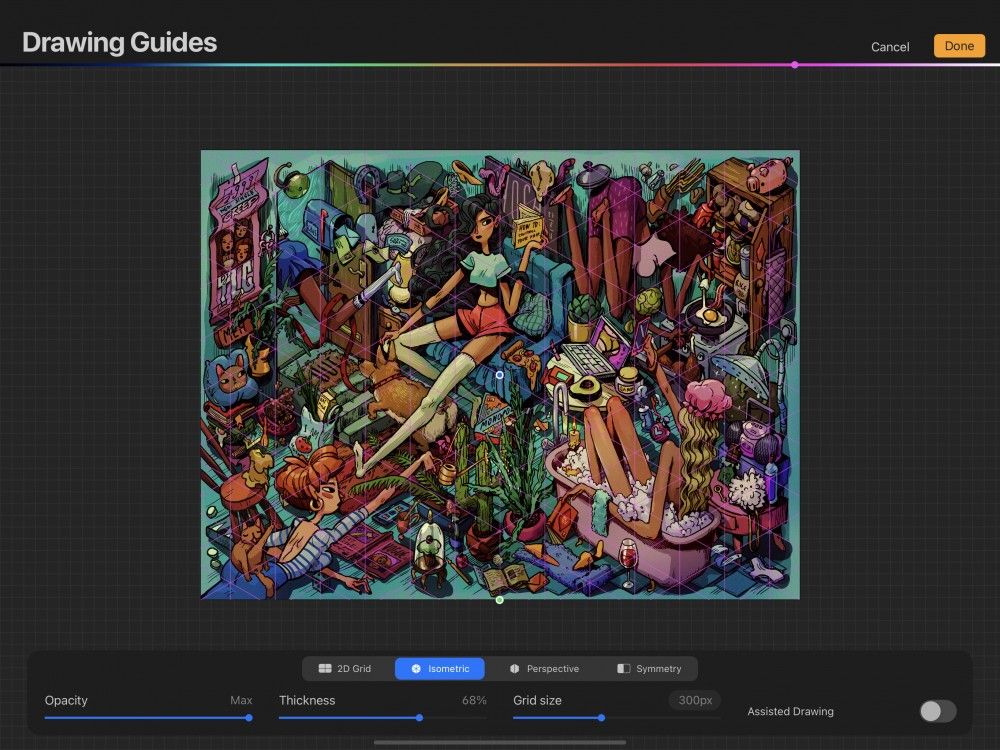Viewport: 1000px width, 750px height.
Task: Tap the blue center node of the guide
Action: click(499, 373)
